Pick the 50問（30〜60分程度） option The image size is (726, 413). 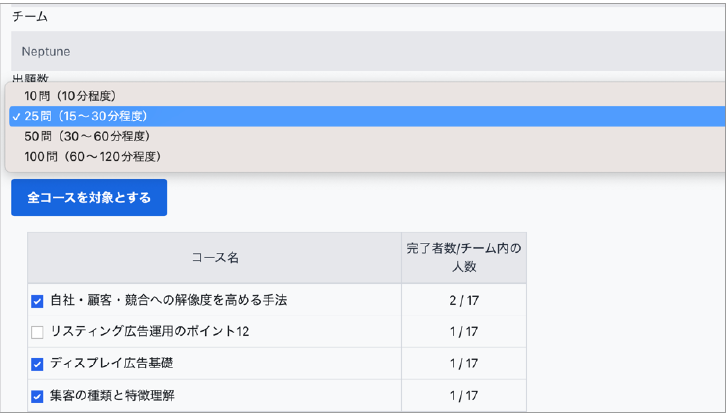click(x=88, y=136)
